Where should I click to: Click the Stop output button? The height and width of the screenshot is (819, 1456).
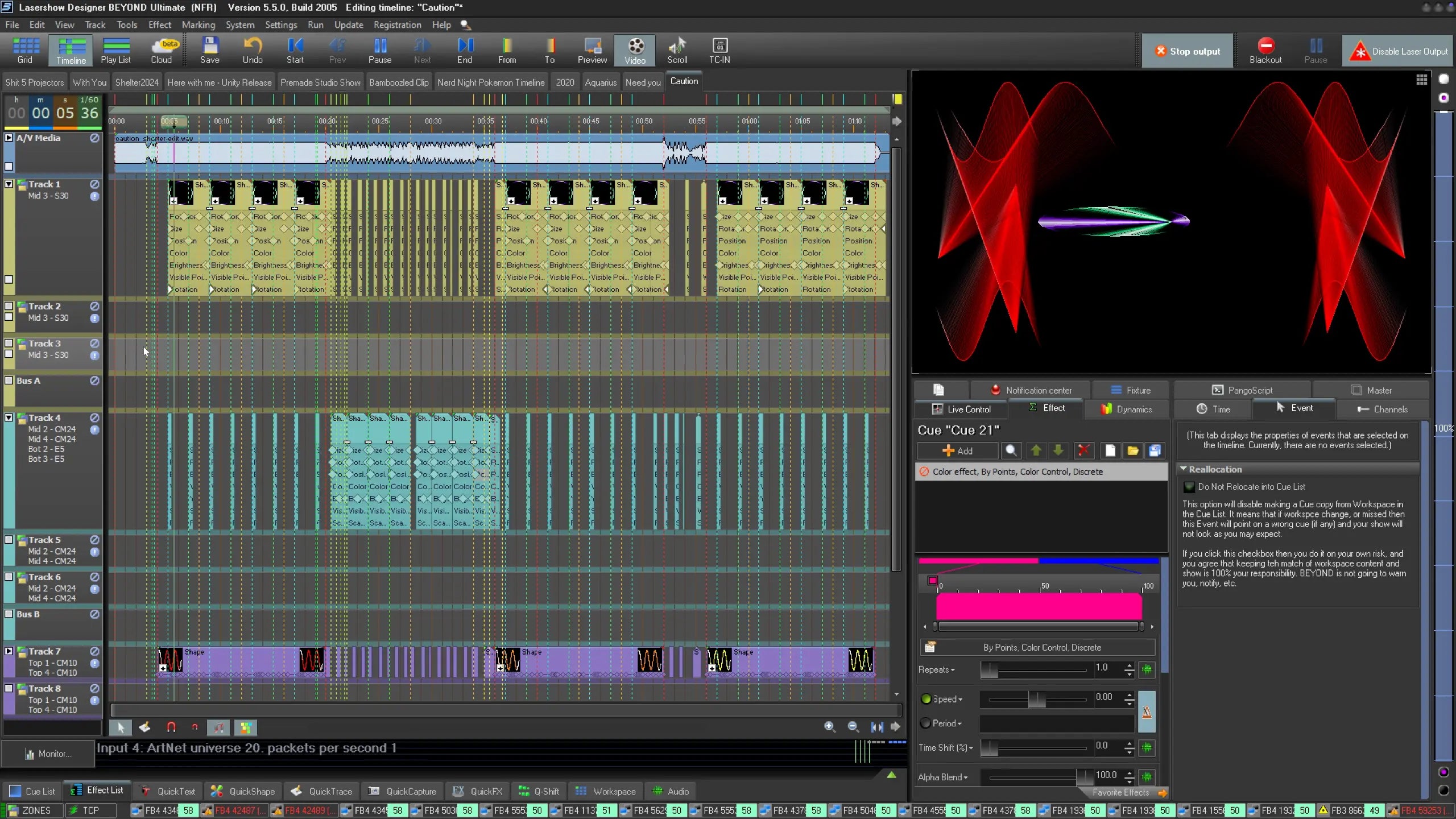(1188, 51)
